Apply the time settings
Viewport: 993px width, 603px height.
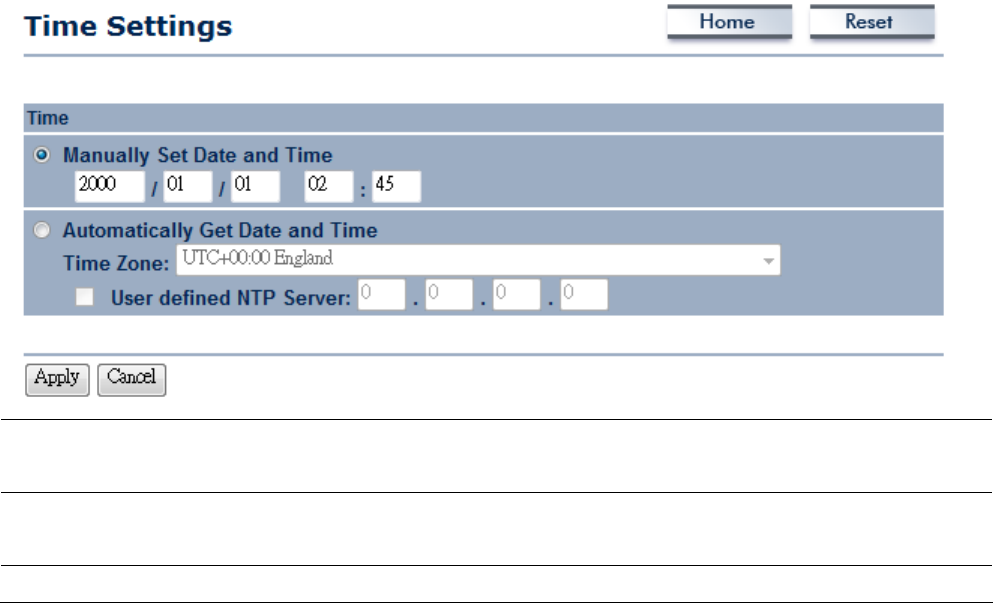point(58,379)
